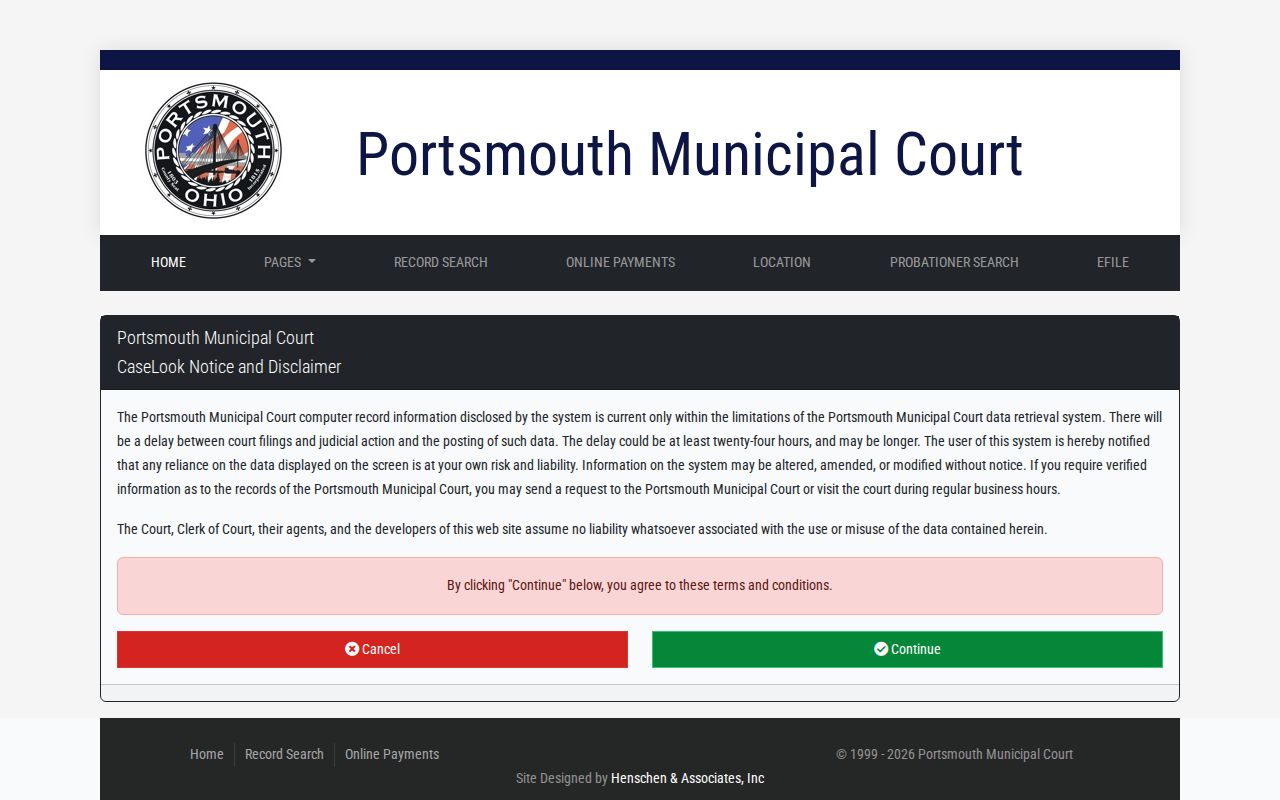Visit the Henschen & Associates, Inc link
This screenshot has width=1280, height=800.
688,778
